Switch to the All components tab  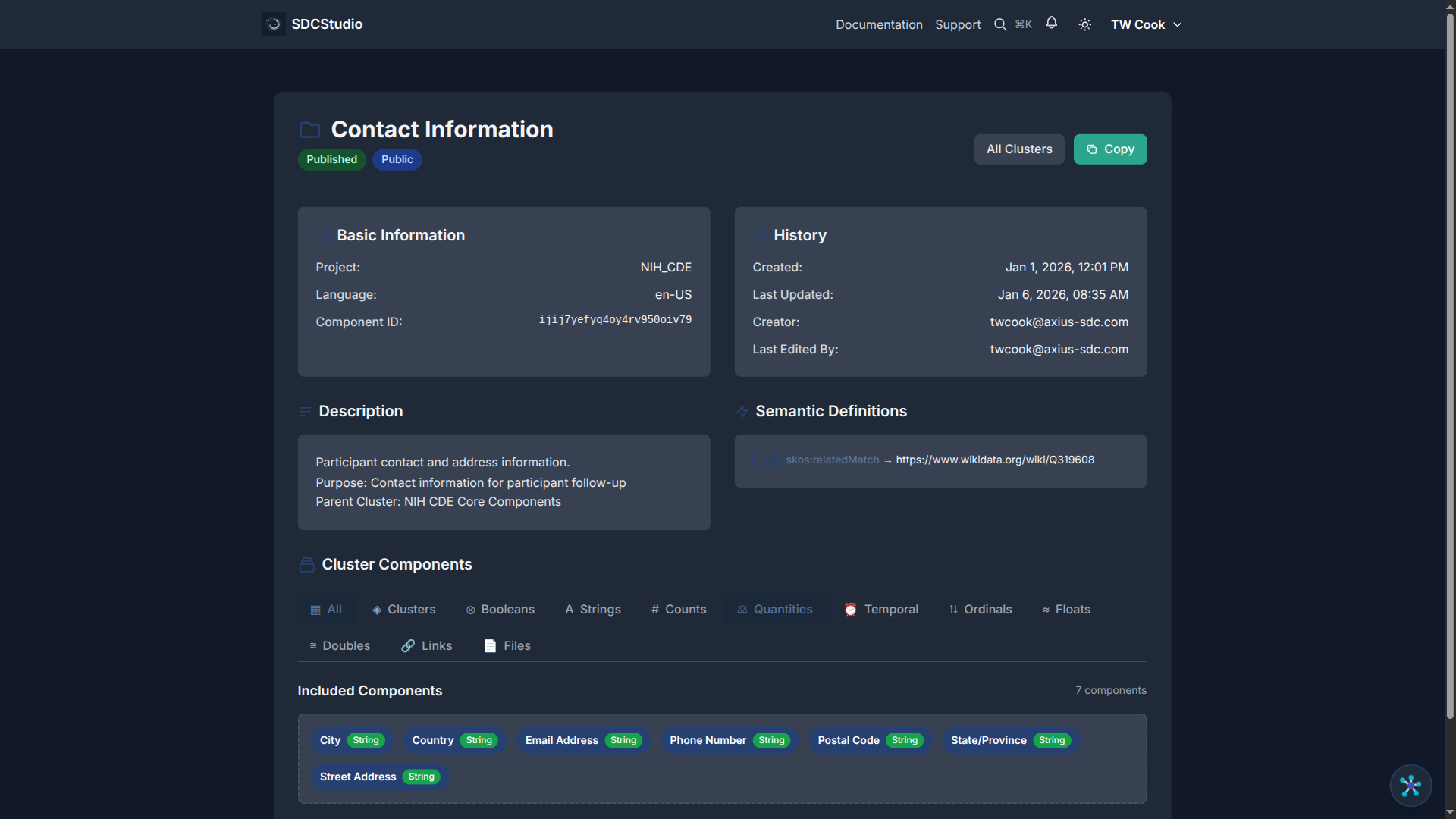click(325, 609)
